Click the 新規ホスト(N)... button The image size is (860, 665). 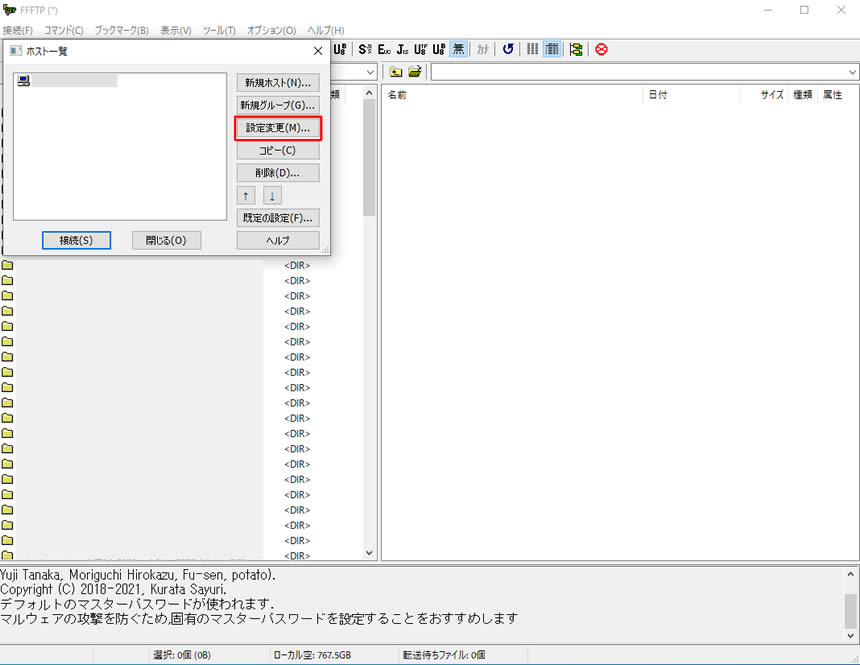[278, 83]
